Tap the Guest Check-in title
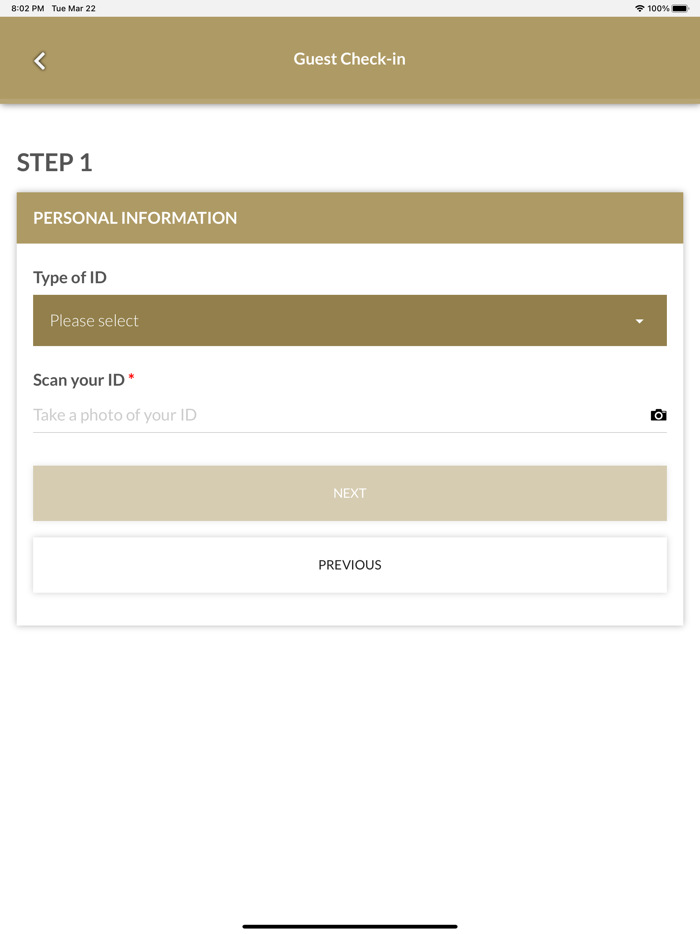This screenshot has height=934, width=700. (x=349, y=59)
